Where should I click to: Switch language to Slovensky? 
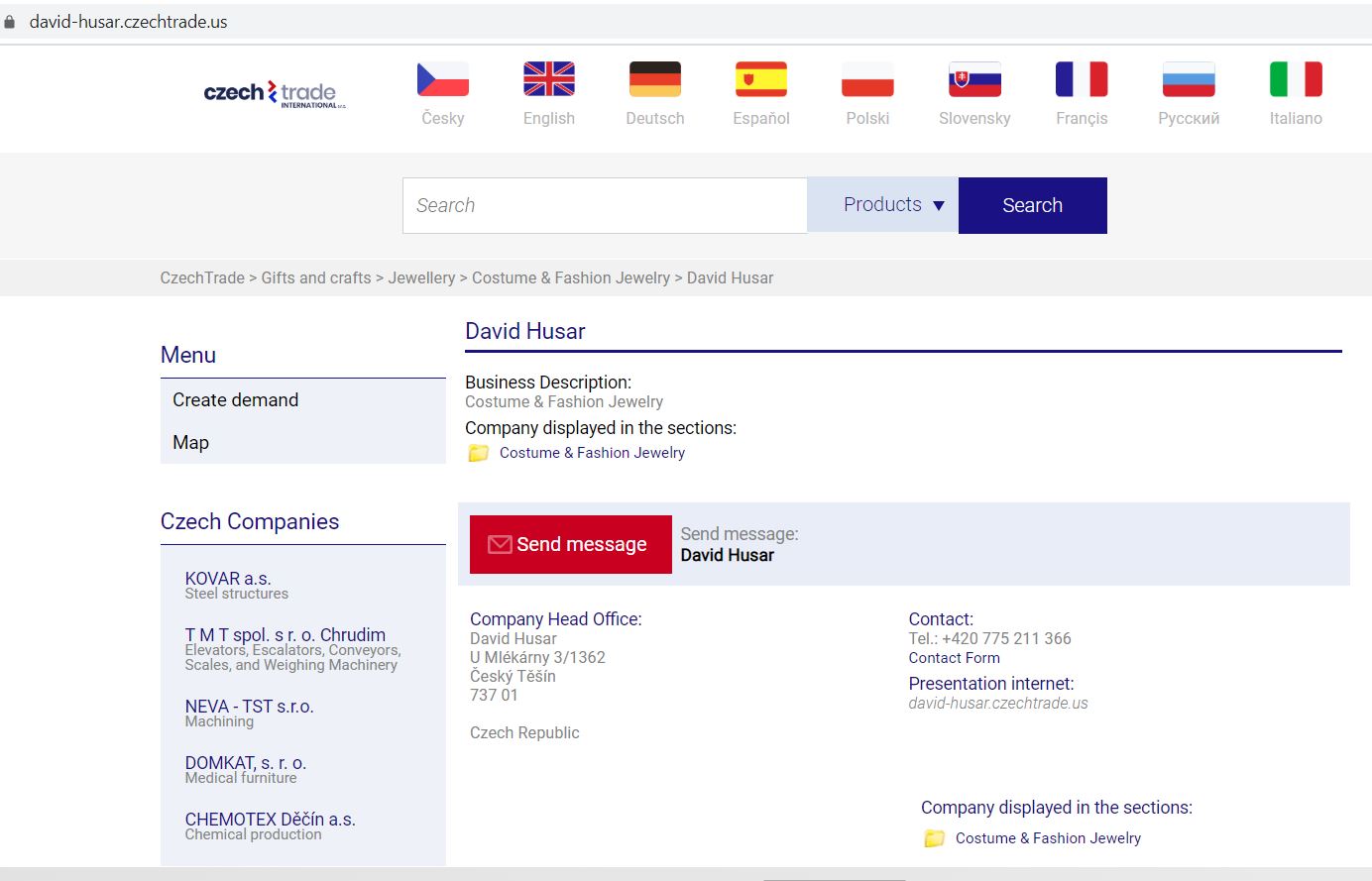974,118
